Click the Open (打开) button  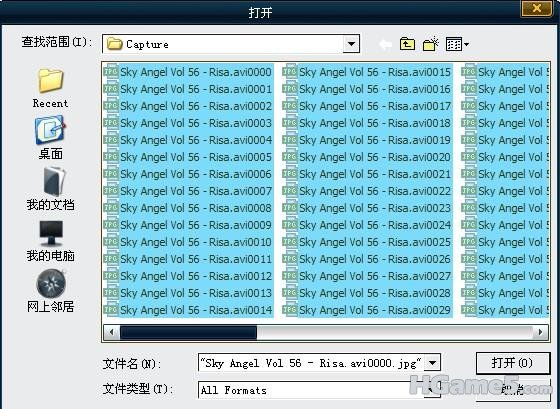point(513,363)
